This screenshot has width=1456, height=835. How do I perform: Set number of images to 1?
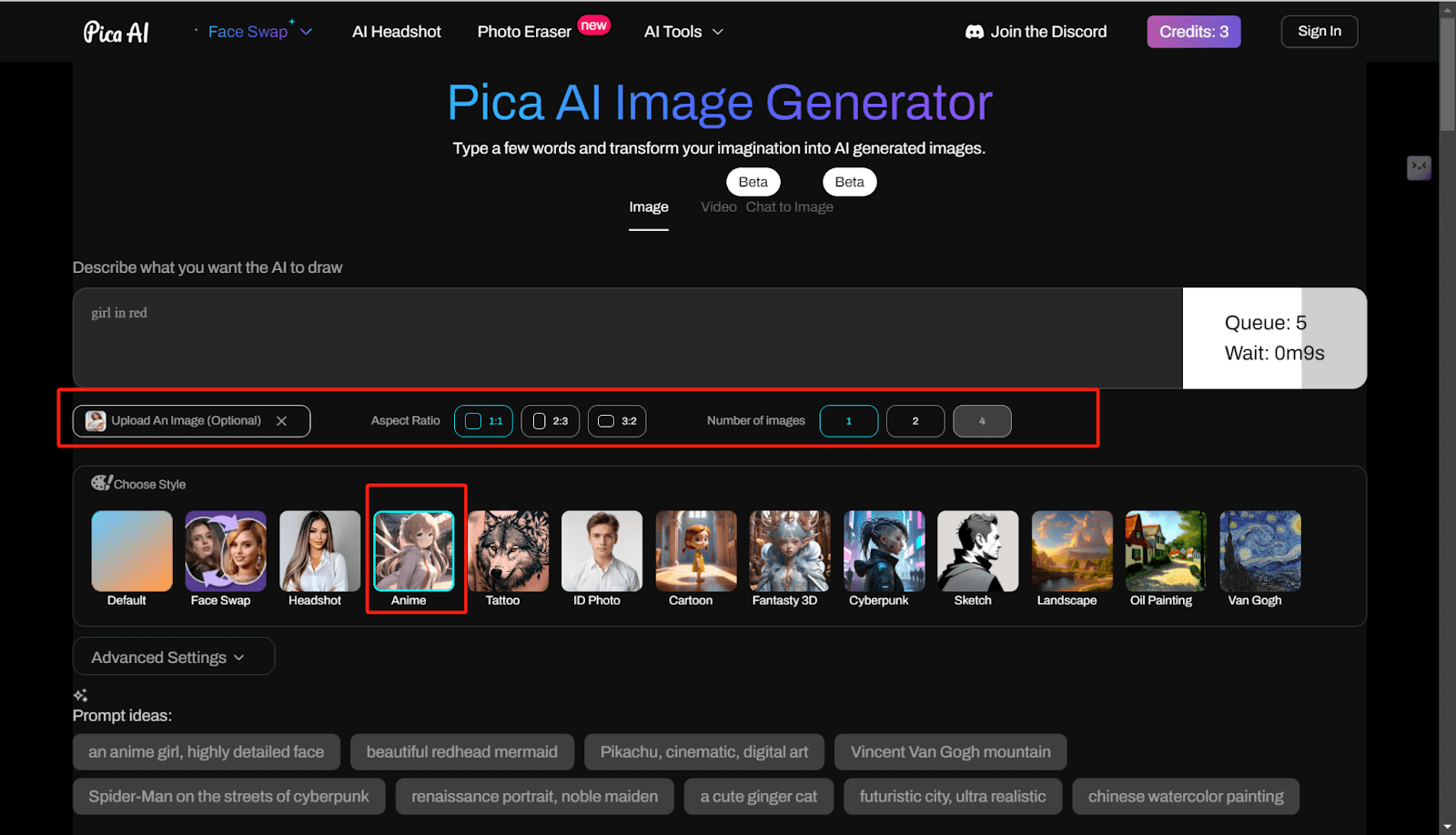[x=849, y=421]
